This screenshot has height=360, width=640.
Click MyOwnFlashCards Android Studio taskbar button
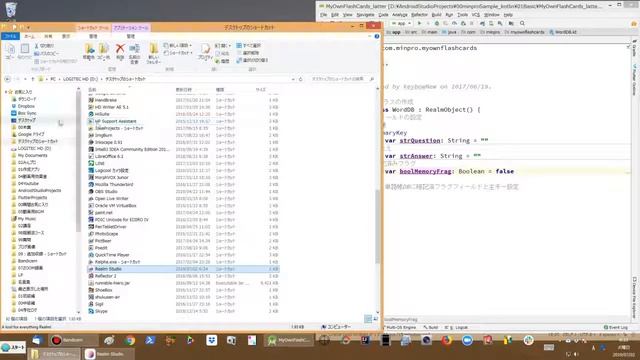coord(289,340)
